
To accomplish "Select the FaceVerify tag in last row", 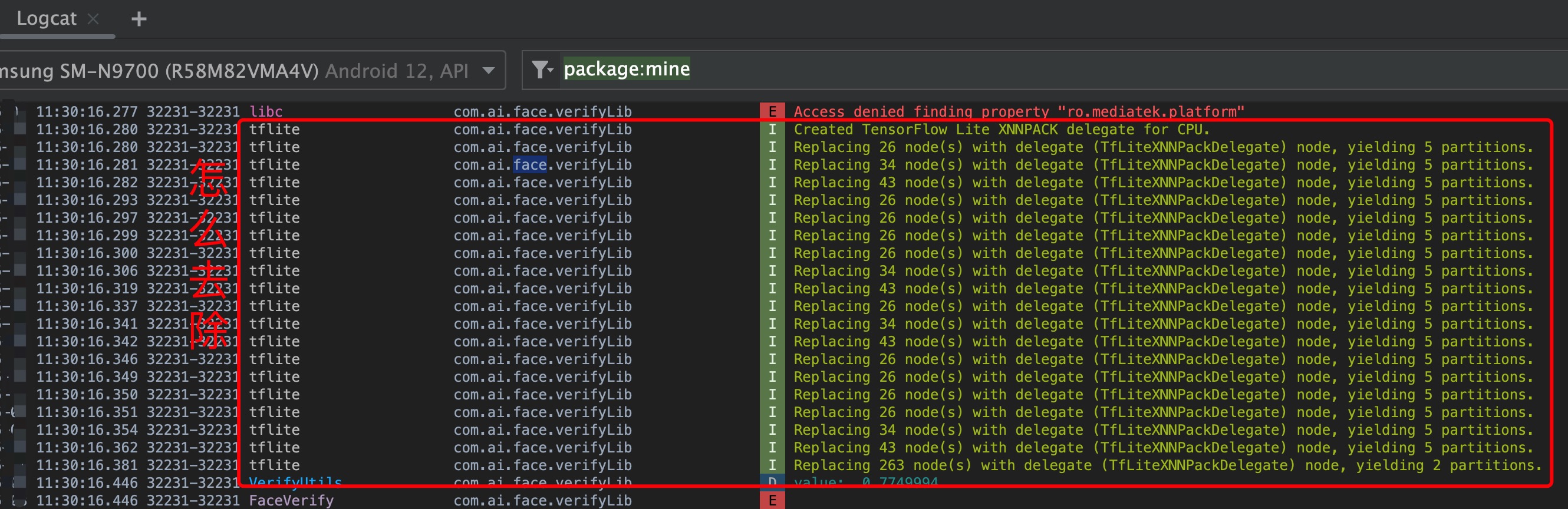I will pos(292,501).
